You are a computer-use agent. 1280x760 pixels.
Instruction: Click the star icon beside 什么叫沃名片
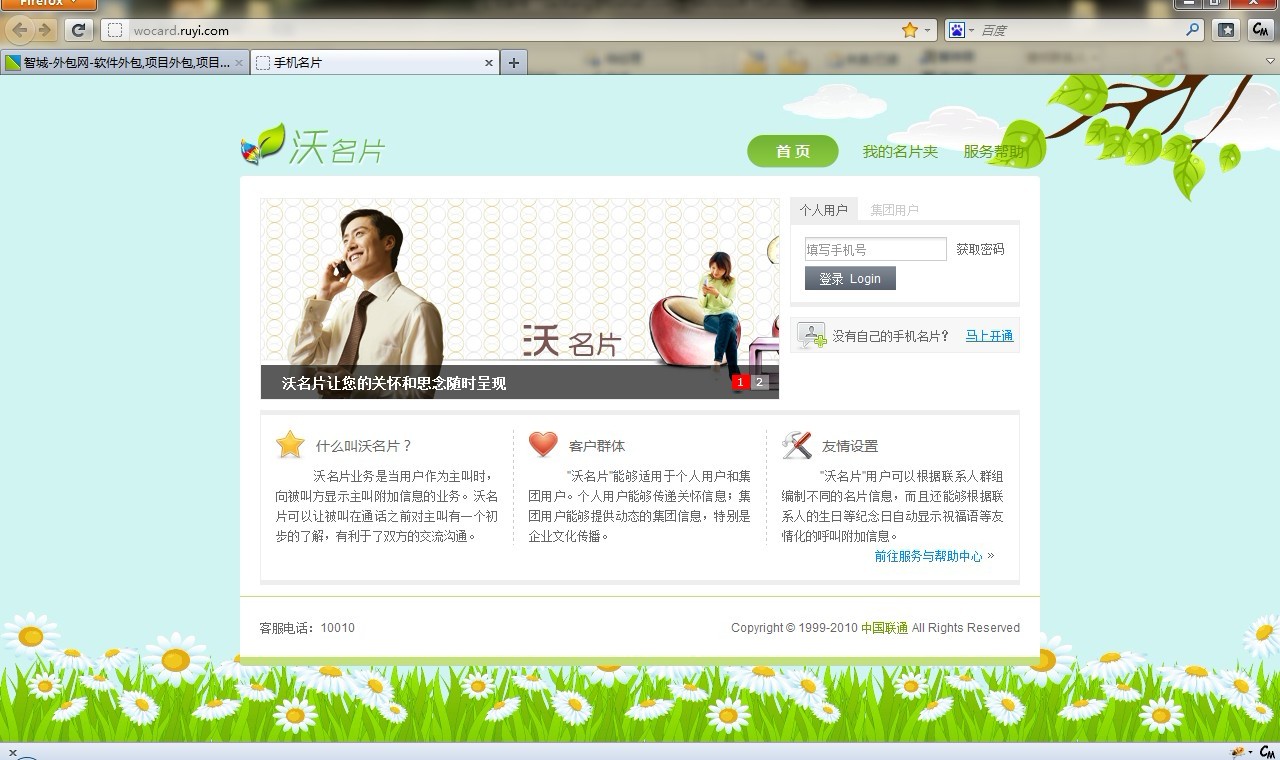pos(290,444)
